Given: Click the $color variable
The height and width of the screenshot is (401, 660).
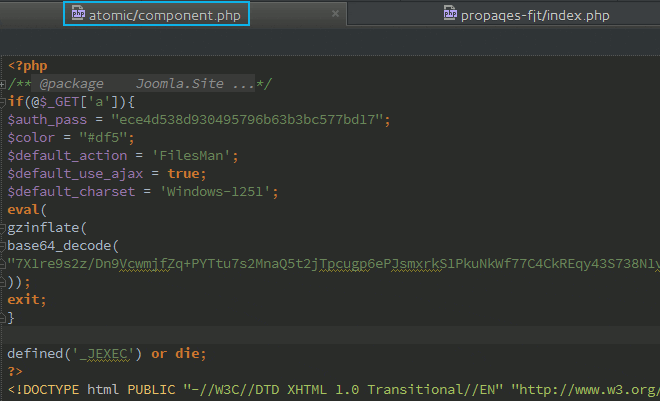Looking at the screenshot, I should pos(31,138).
